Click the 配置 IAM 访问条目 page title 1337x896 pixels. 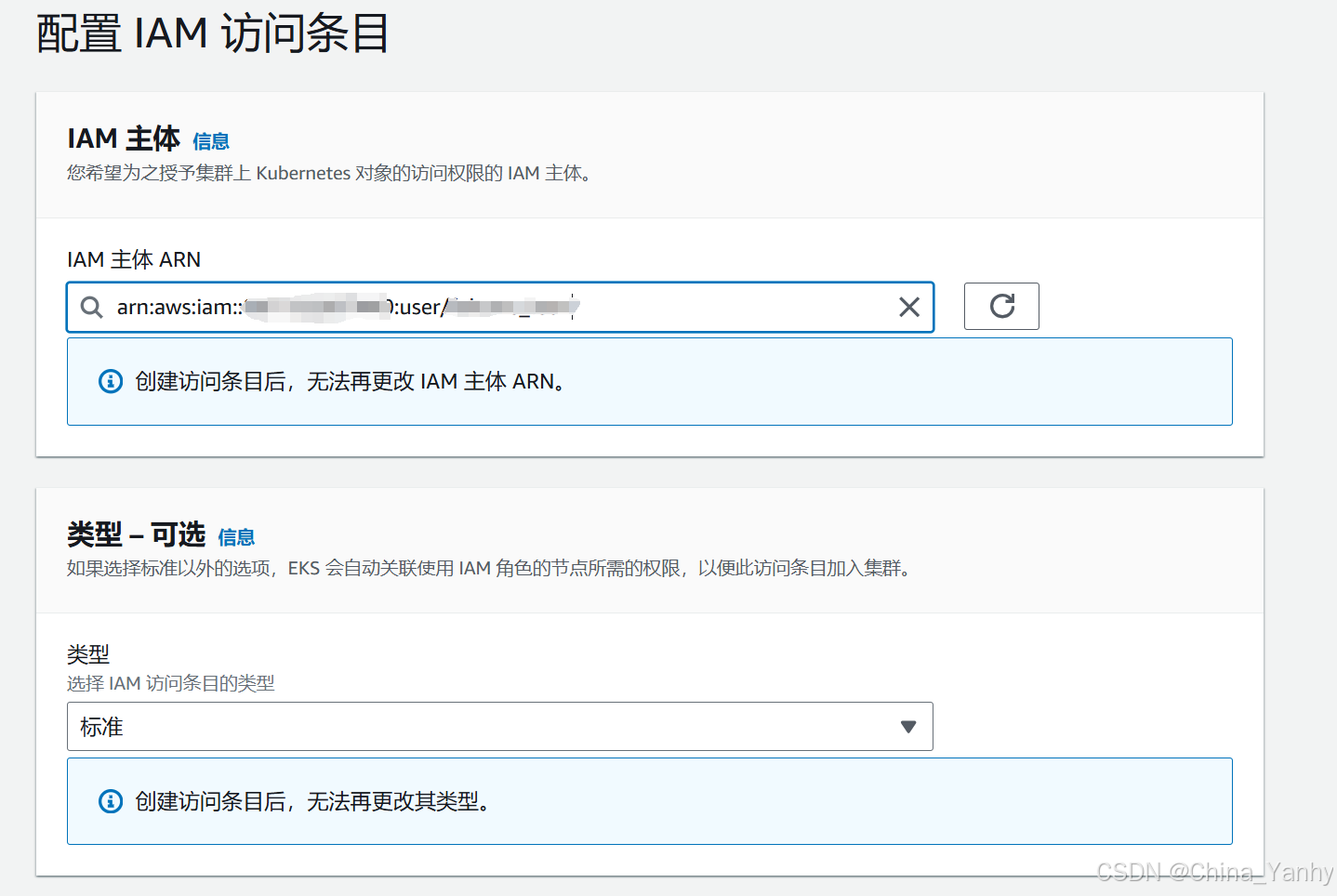(210, 33)
